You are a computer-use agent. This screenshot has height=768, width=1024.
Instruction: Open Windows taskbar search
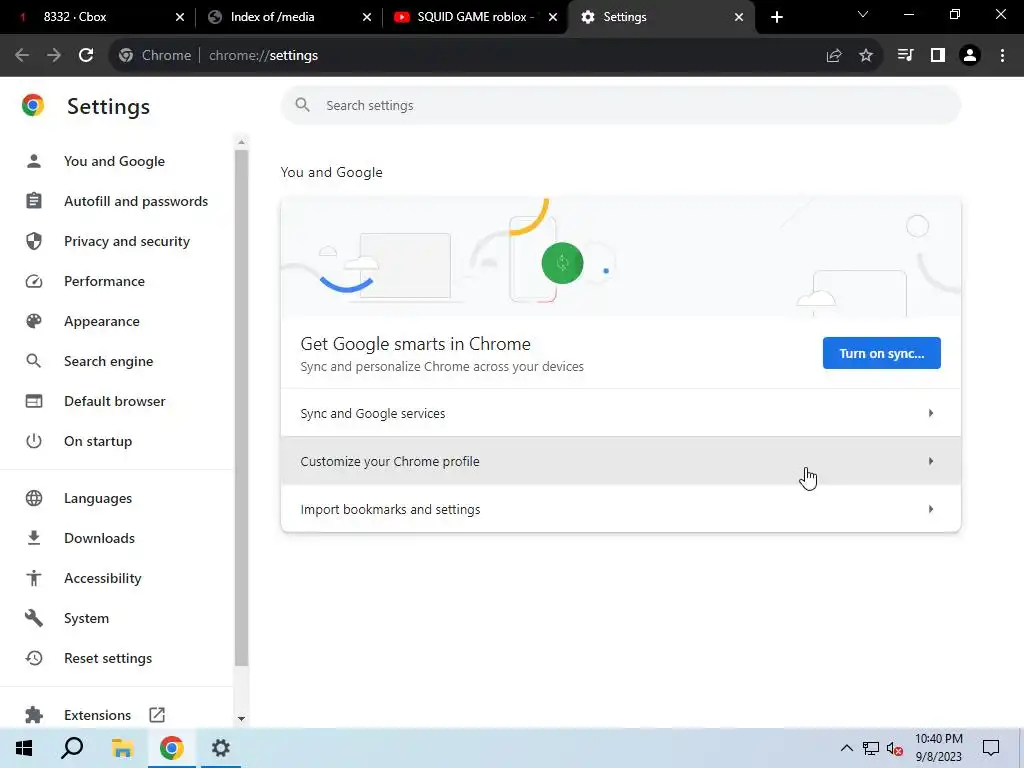click(72, 748)
